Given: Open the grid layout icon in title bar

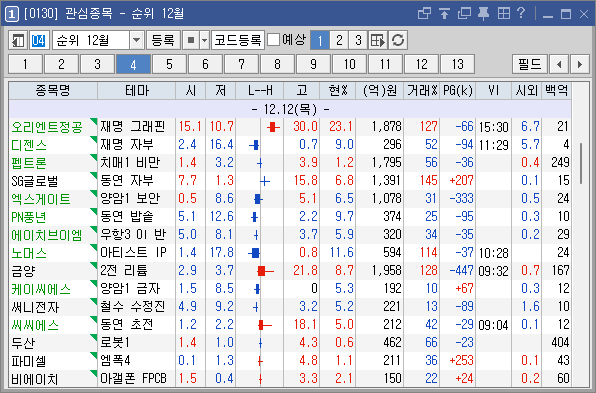Looking at the screenshot, I should pos(504,14).
